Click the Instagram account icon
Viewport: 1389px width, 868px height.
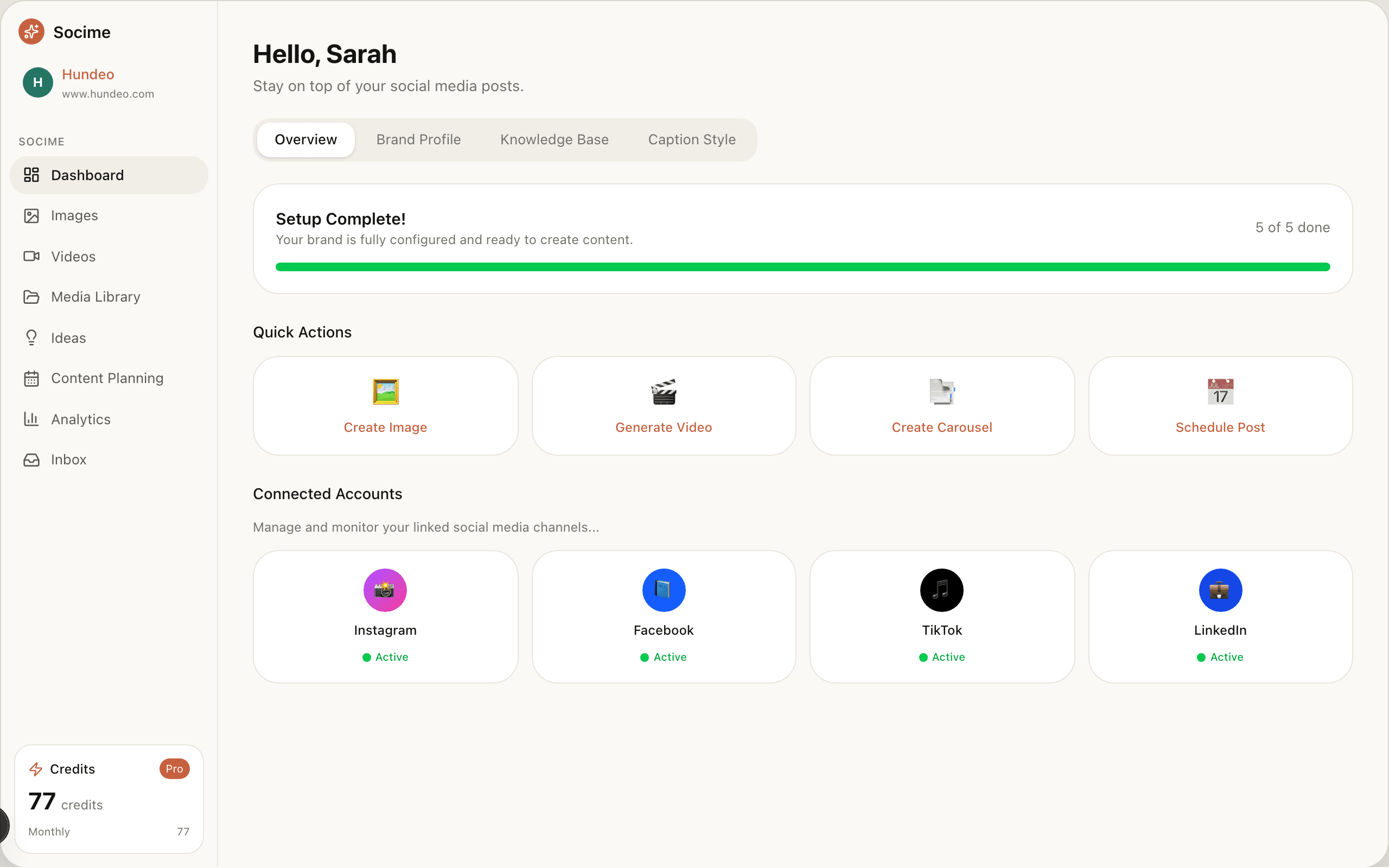pos(385,590)
